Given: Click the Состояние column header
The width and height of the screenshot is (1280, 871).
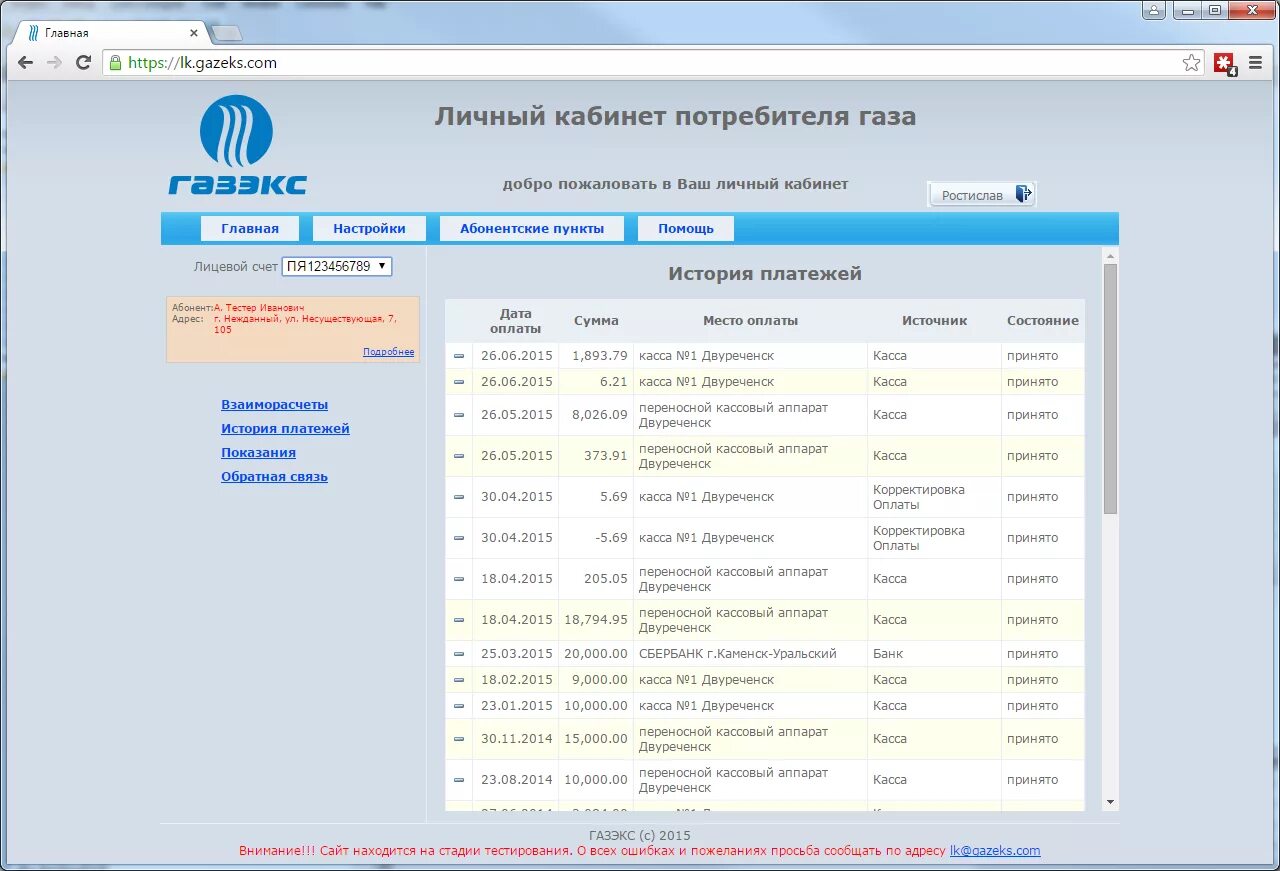Looking at the screenshot, I should tap(1043, 321).
